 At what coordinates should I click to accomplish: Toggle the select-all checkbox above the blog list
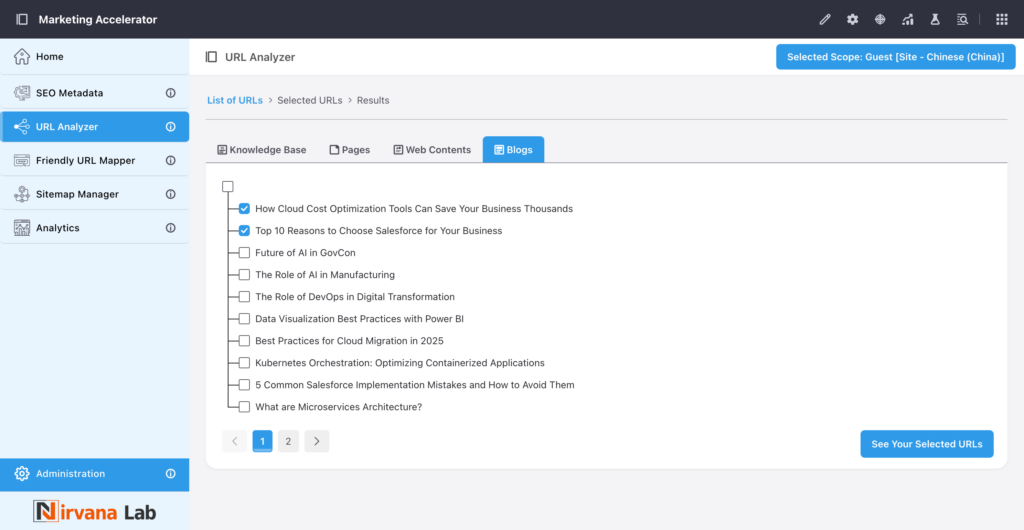click(x=228, y=187)
